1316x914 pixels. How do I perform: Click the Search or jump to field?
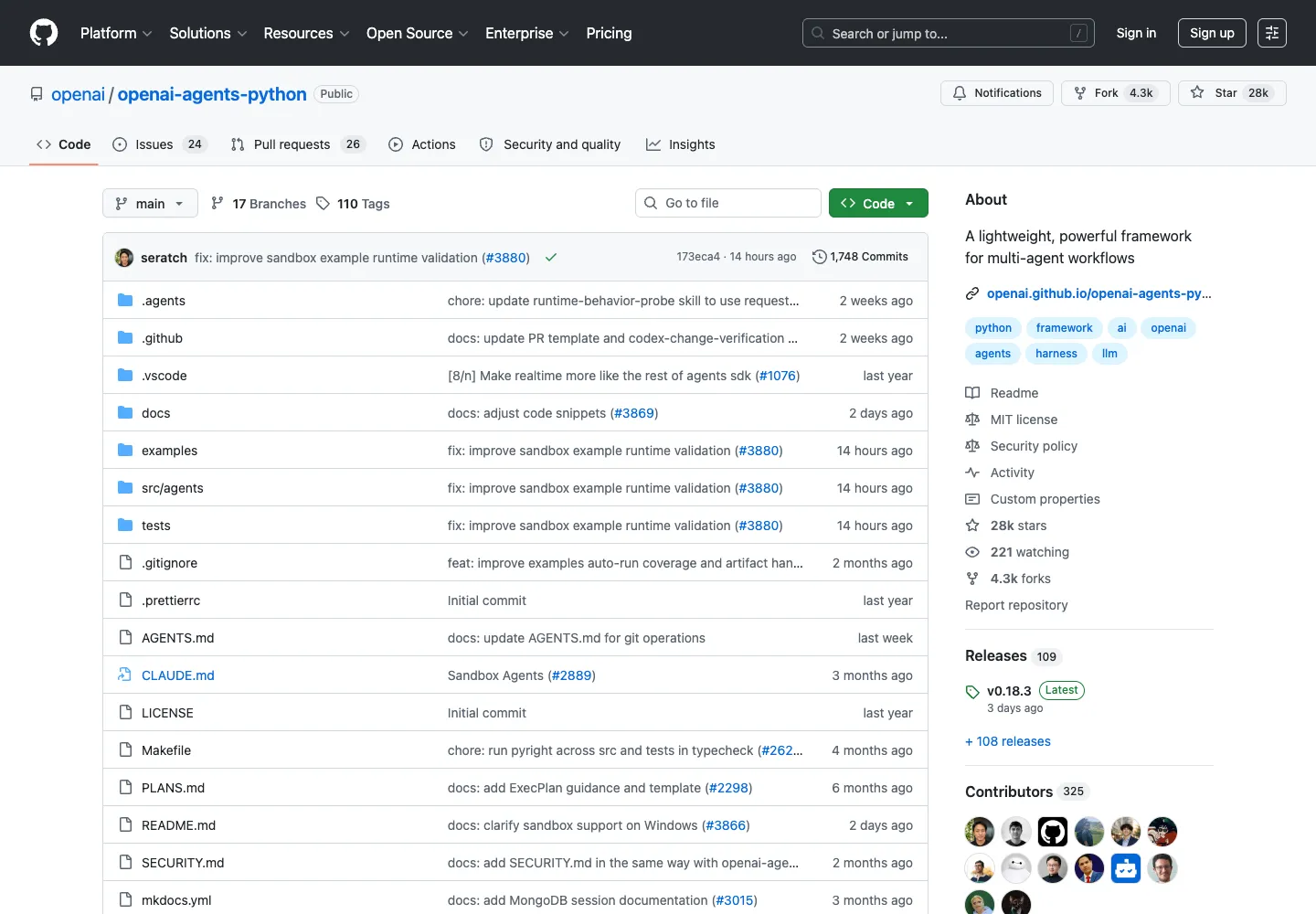coord(949,33)
